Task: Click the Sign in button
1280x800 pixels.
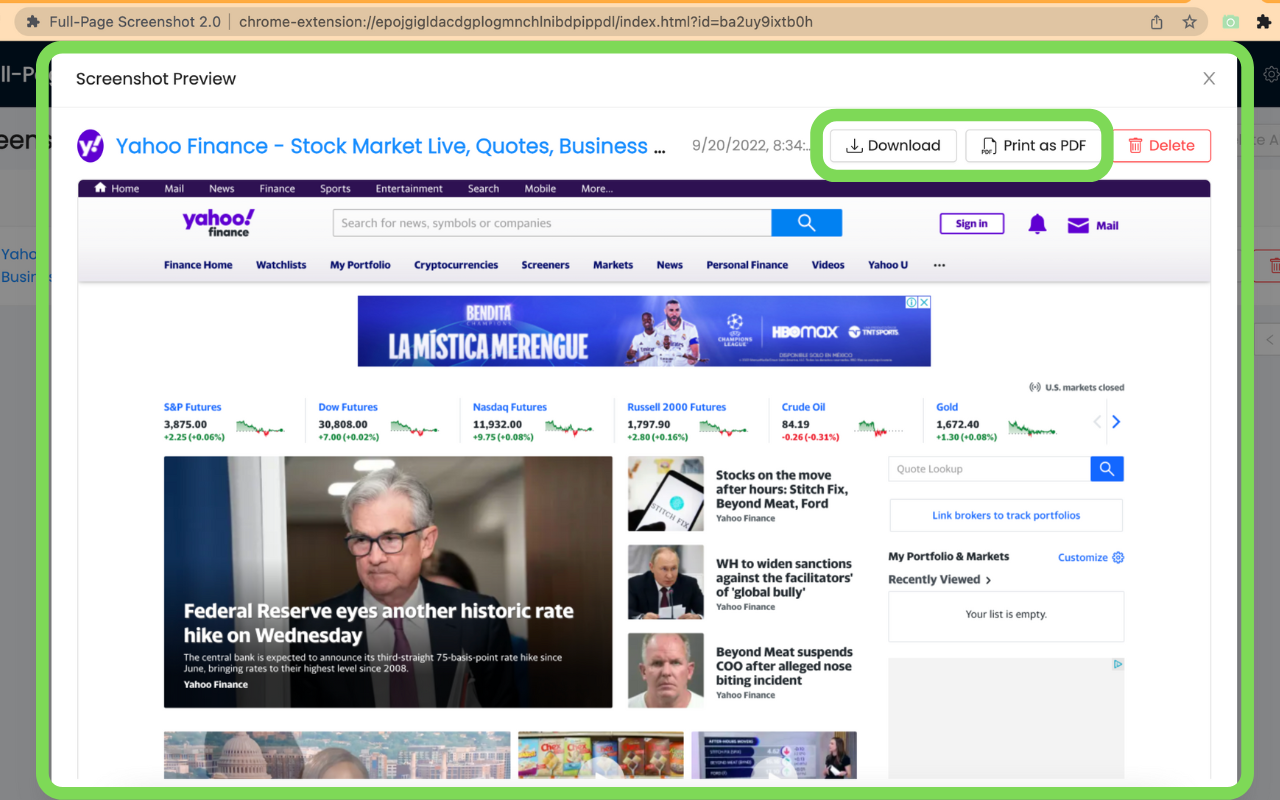Action: (971, 224)
